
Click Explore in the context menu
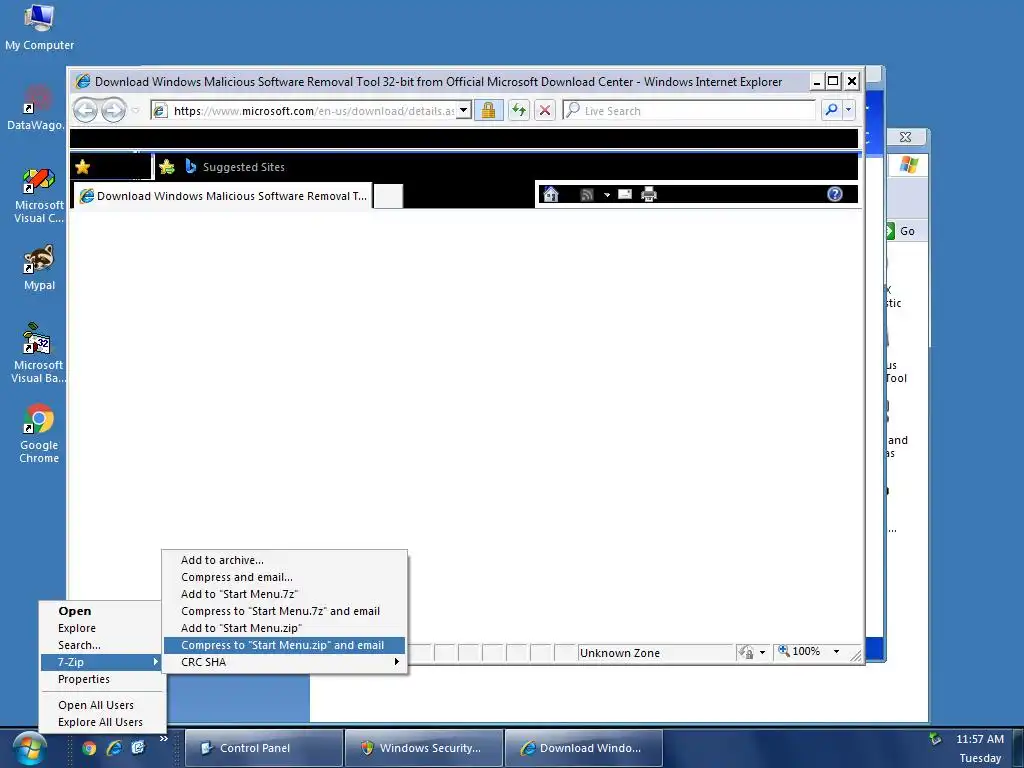[x=101, y=628]
